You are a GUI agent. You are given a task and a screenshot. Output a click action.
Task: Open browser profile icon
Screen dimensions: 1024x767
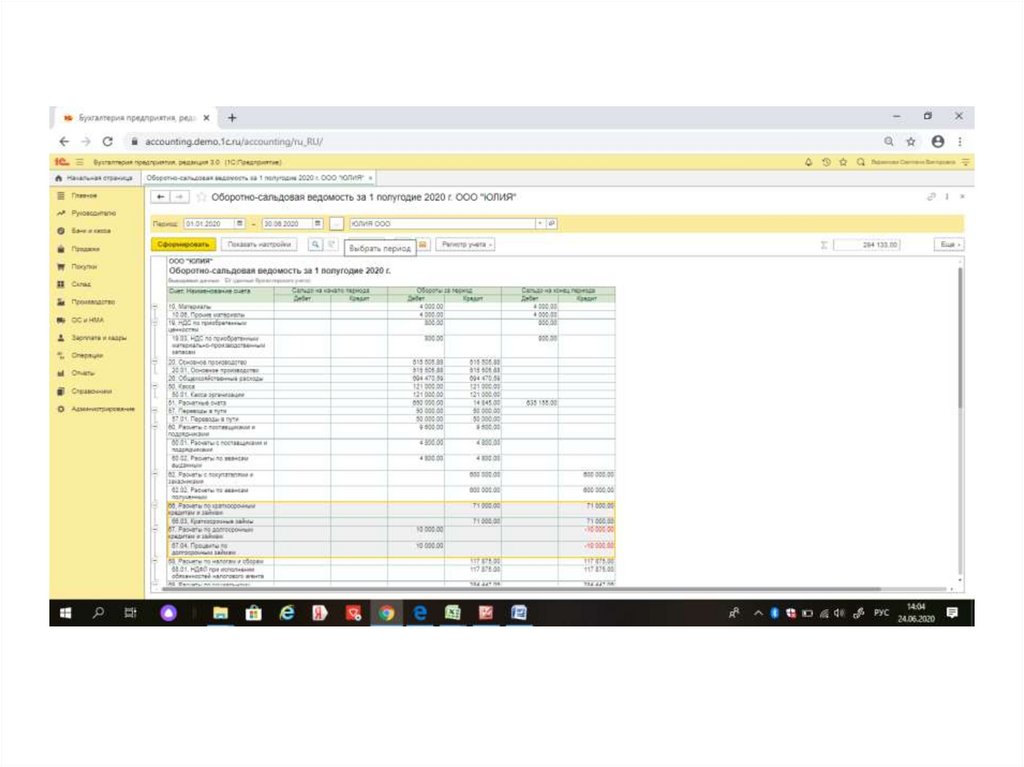tap(938, 141)
